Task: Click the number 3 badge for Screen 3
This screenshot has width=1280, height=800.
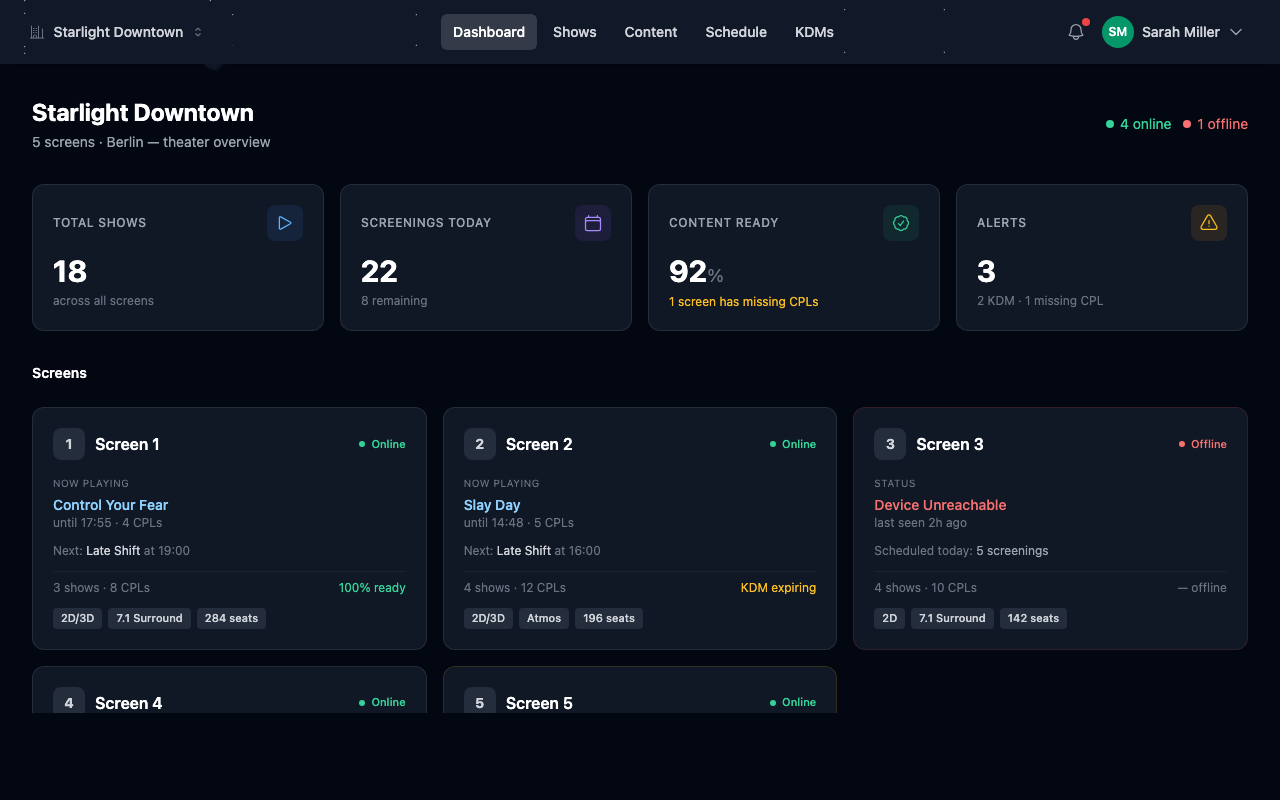Action: (890, 444)
